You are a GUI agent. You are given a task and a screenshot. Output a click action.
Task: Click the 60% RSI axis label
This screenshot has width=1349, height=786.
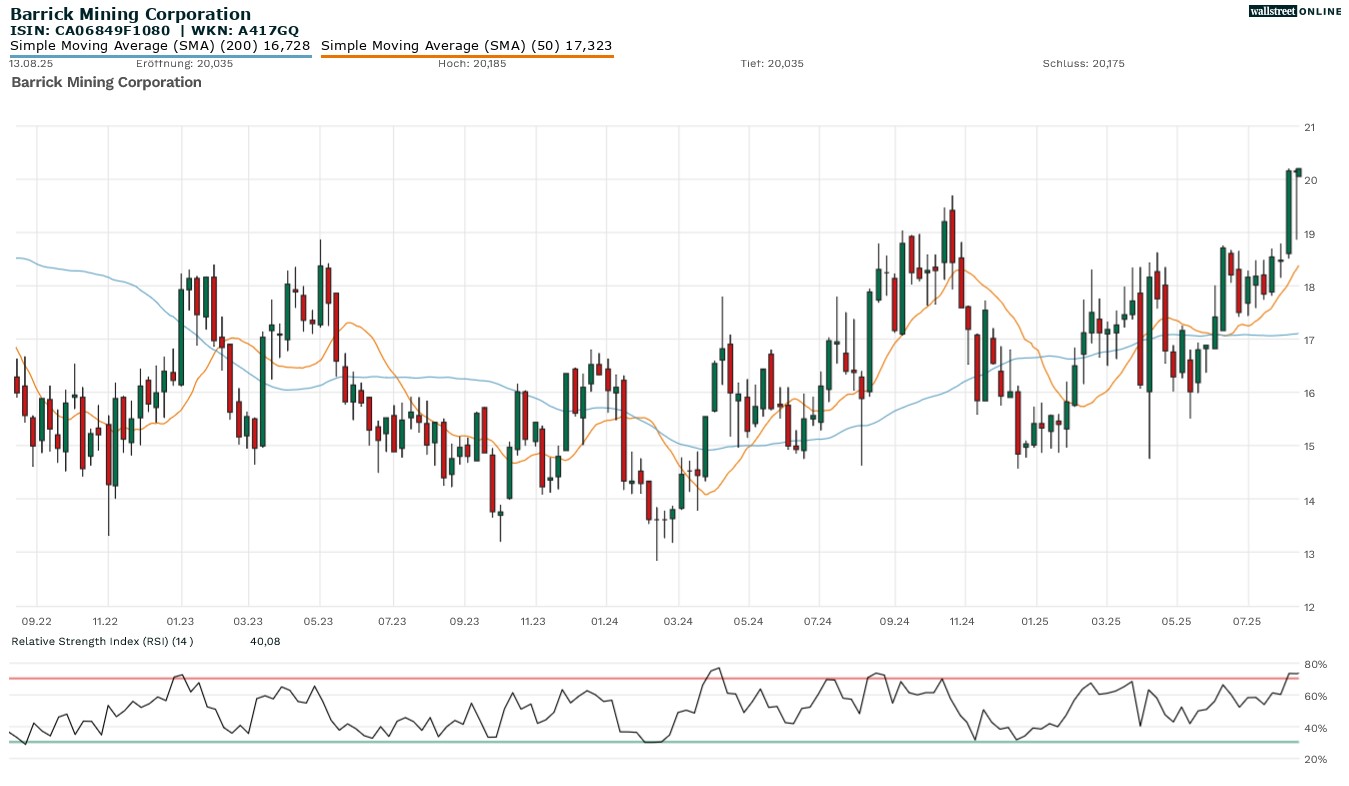[1315, 696]
